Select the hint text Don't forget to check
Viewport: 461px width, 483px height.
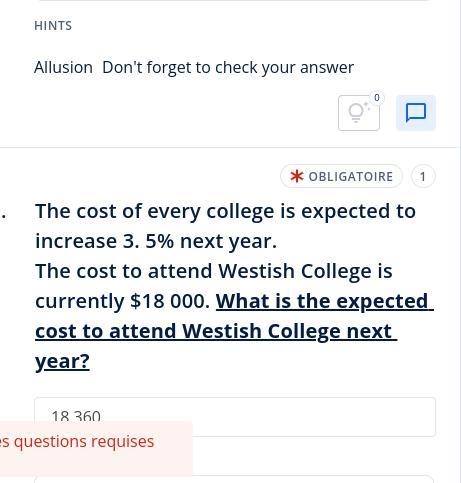tap(180, 67)
